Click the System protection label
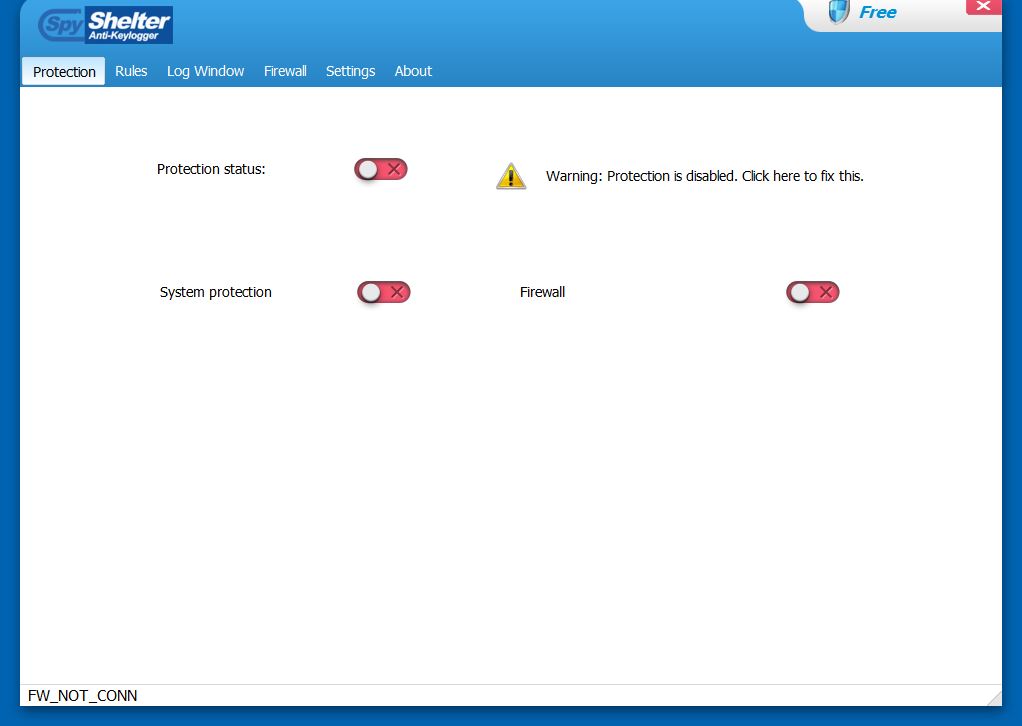The width and height of the screenshot is (1022, 726). coord(216,292)
